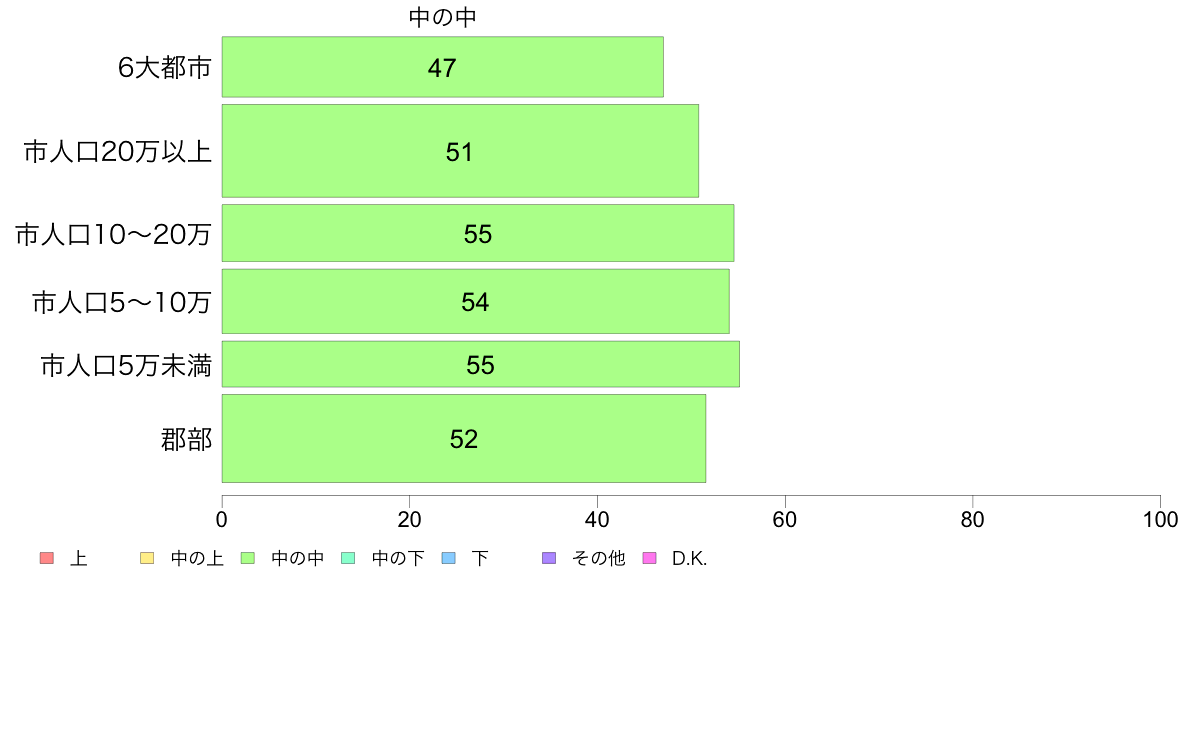Click the D.K. legend text
The height and width of the screenshot is (736, 1188).
[x=689, y=559]
